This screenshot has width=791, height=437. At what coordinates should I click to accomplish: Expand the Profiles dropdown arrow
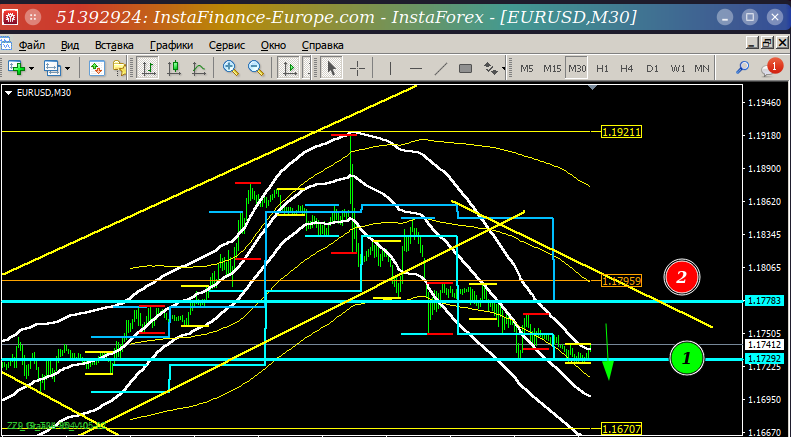68,69
